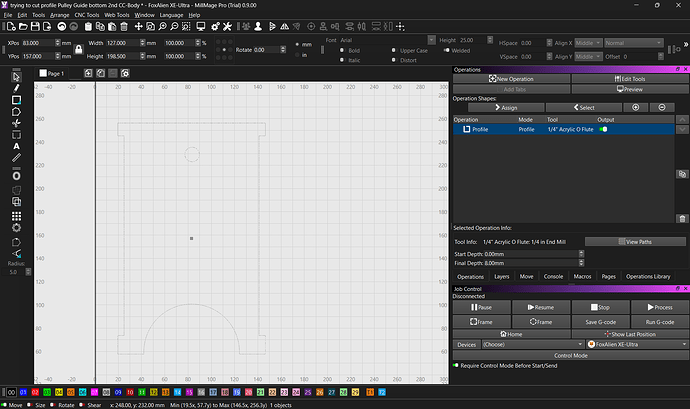690x409 pixels.
Task: Click the View Paths button
Action: coord(635,242)
